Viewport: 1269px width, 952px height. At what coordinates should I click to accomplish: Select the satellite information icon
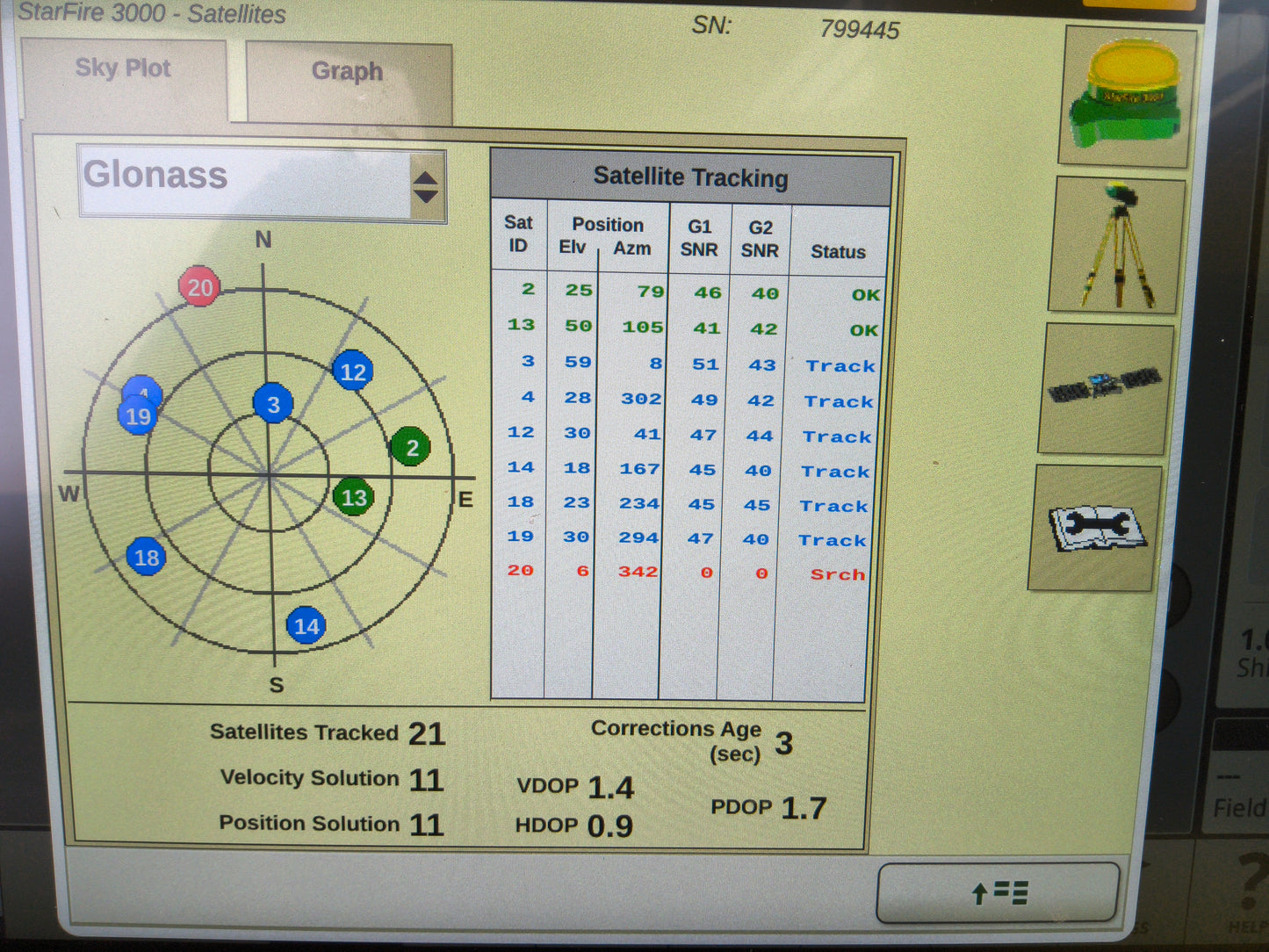(x=1107, y=388)
